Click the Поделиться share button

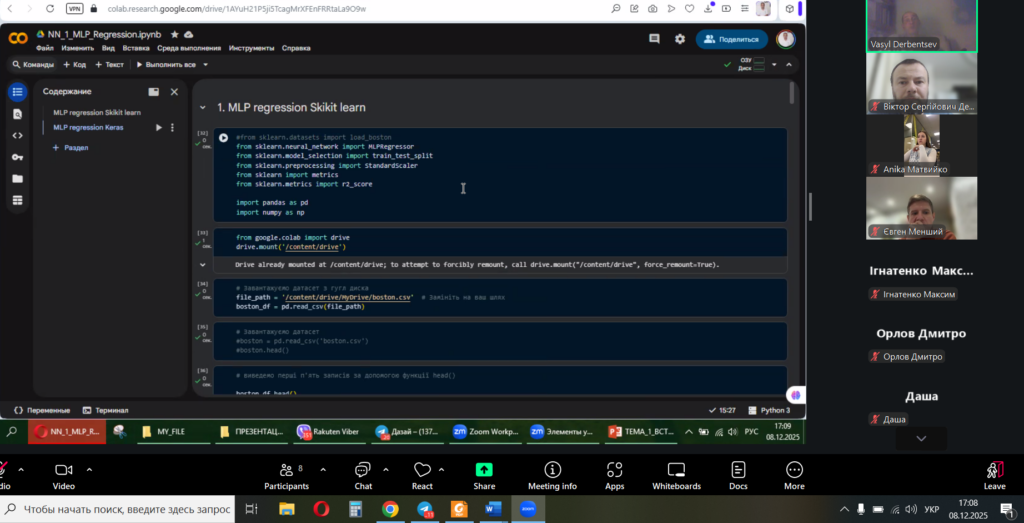click(x=732, y=39)
